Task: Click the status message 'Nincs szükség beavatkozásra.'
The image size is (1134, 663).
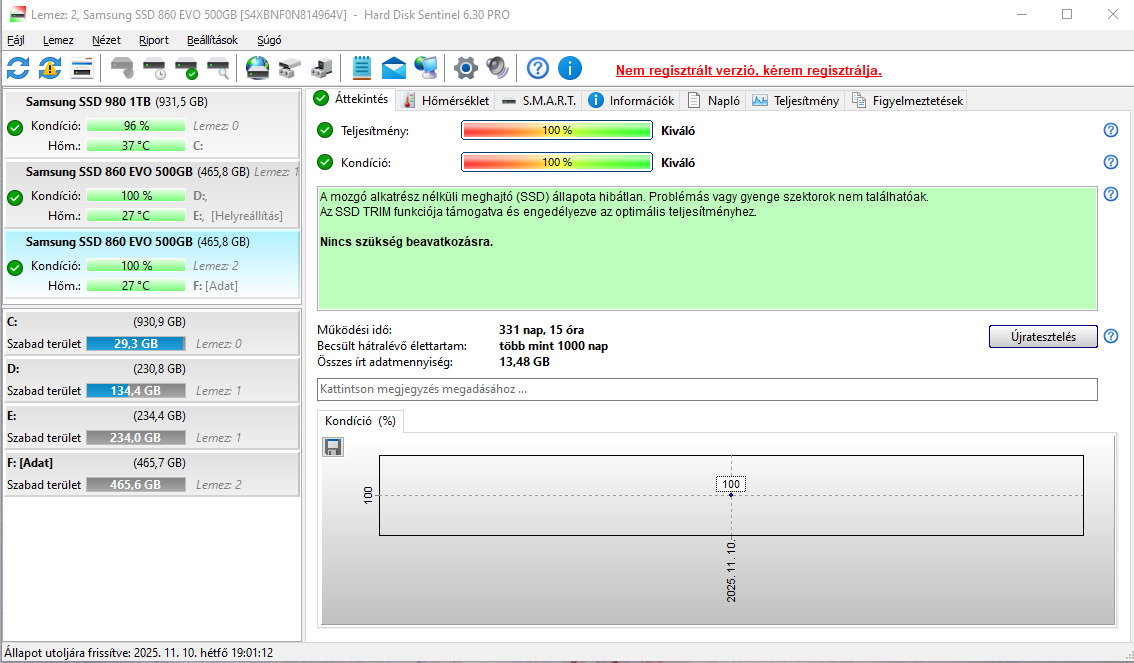Action: (406, 241)
